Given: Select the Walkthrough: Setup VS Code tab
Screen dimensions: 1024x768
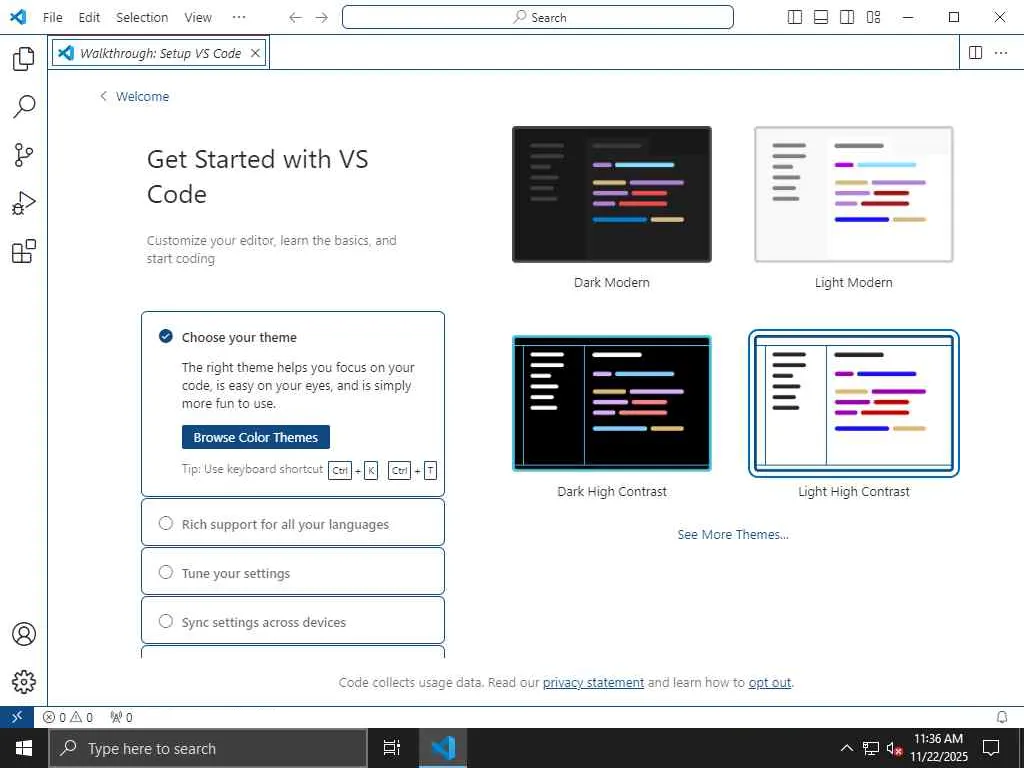Looking at the screenshot, I should [x=159, y=54].
